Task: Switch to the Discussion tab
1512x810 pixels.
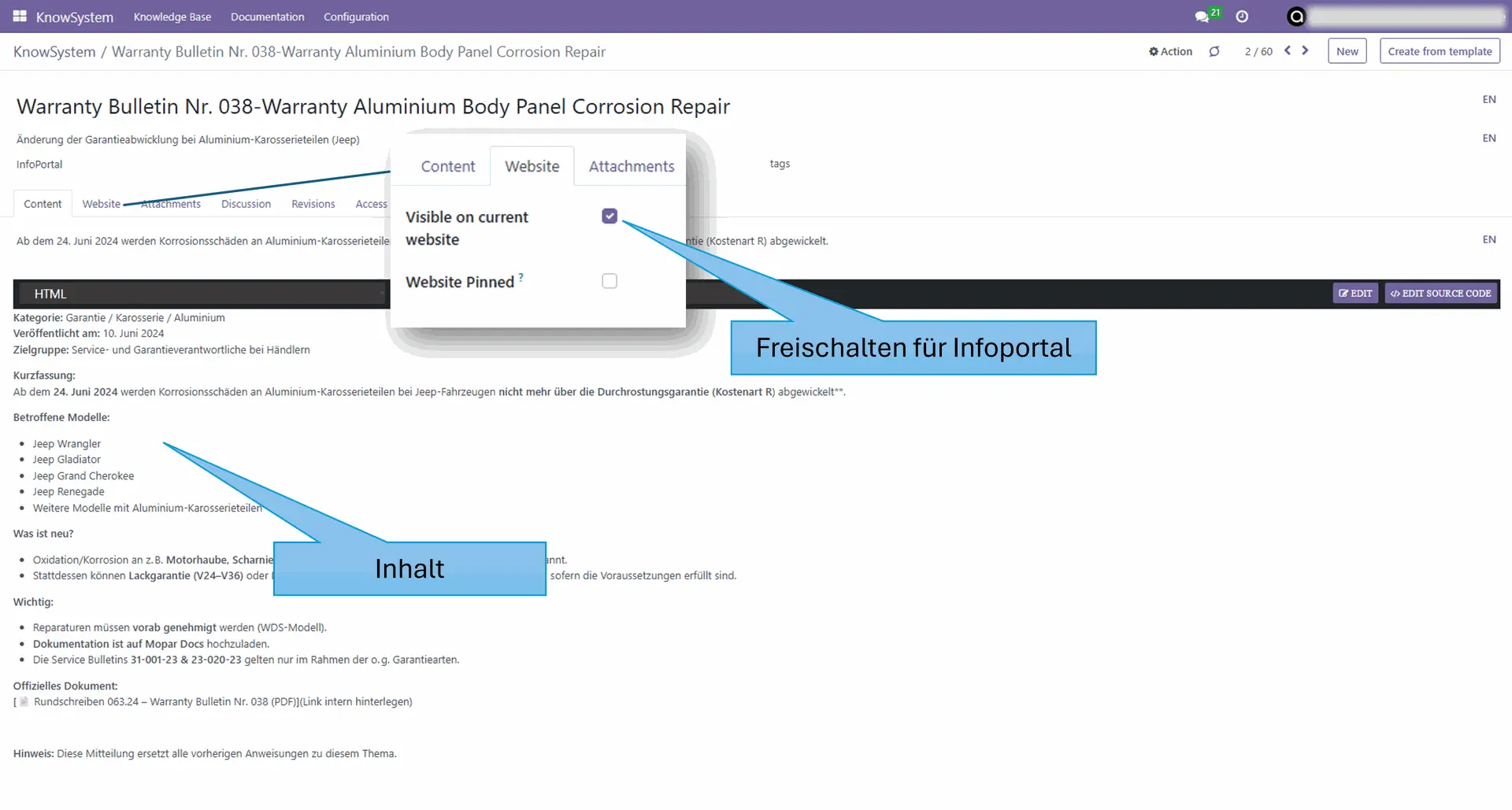Action: coord(246,204)
